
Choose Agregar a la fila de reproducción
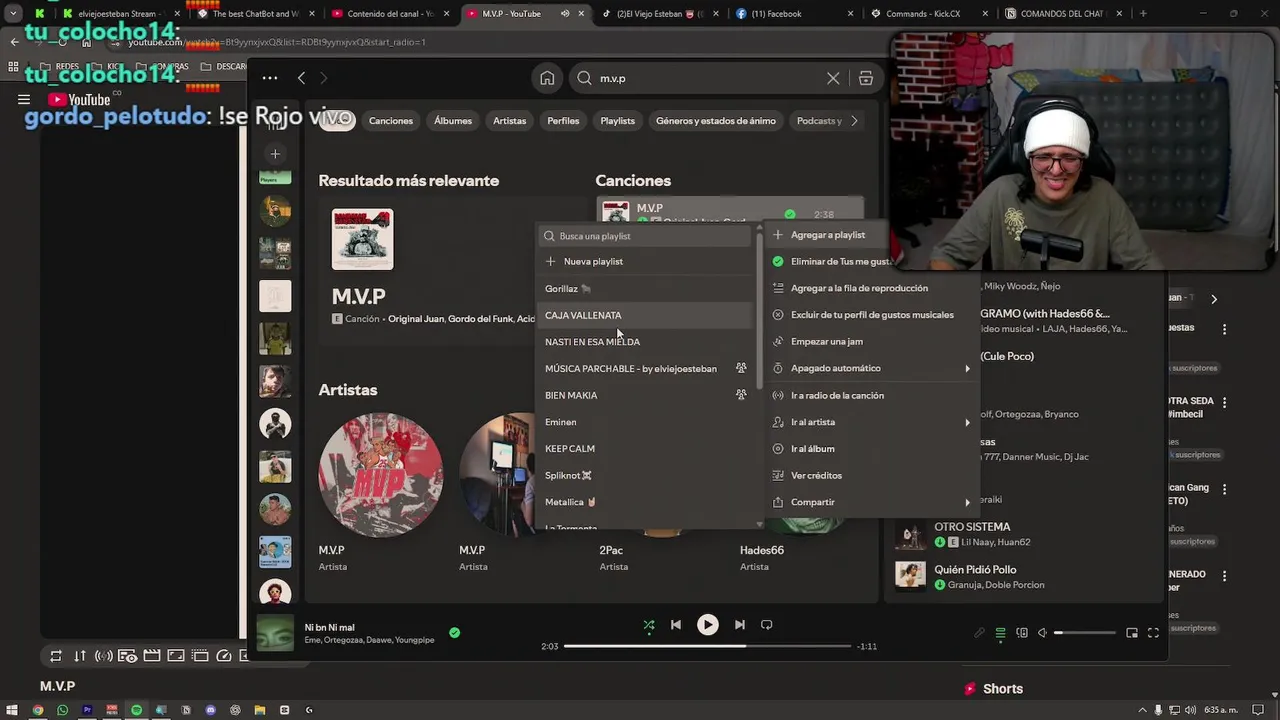tap(871, 288)
